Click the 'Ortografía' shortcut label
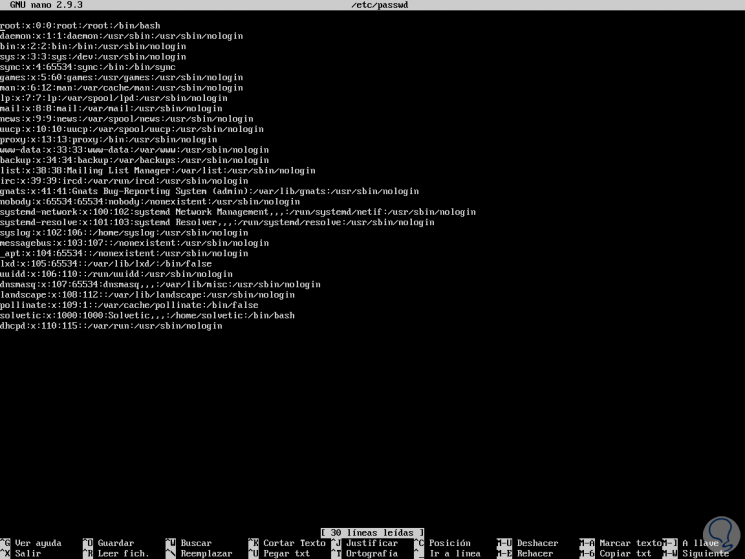The image size is (745, 559). click(x=372, y=553)
